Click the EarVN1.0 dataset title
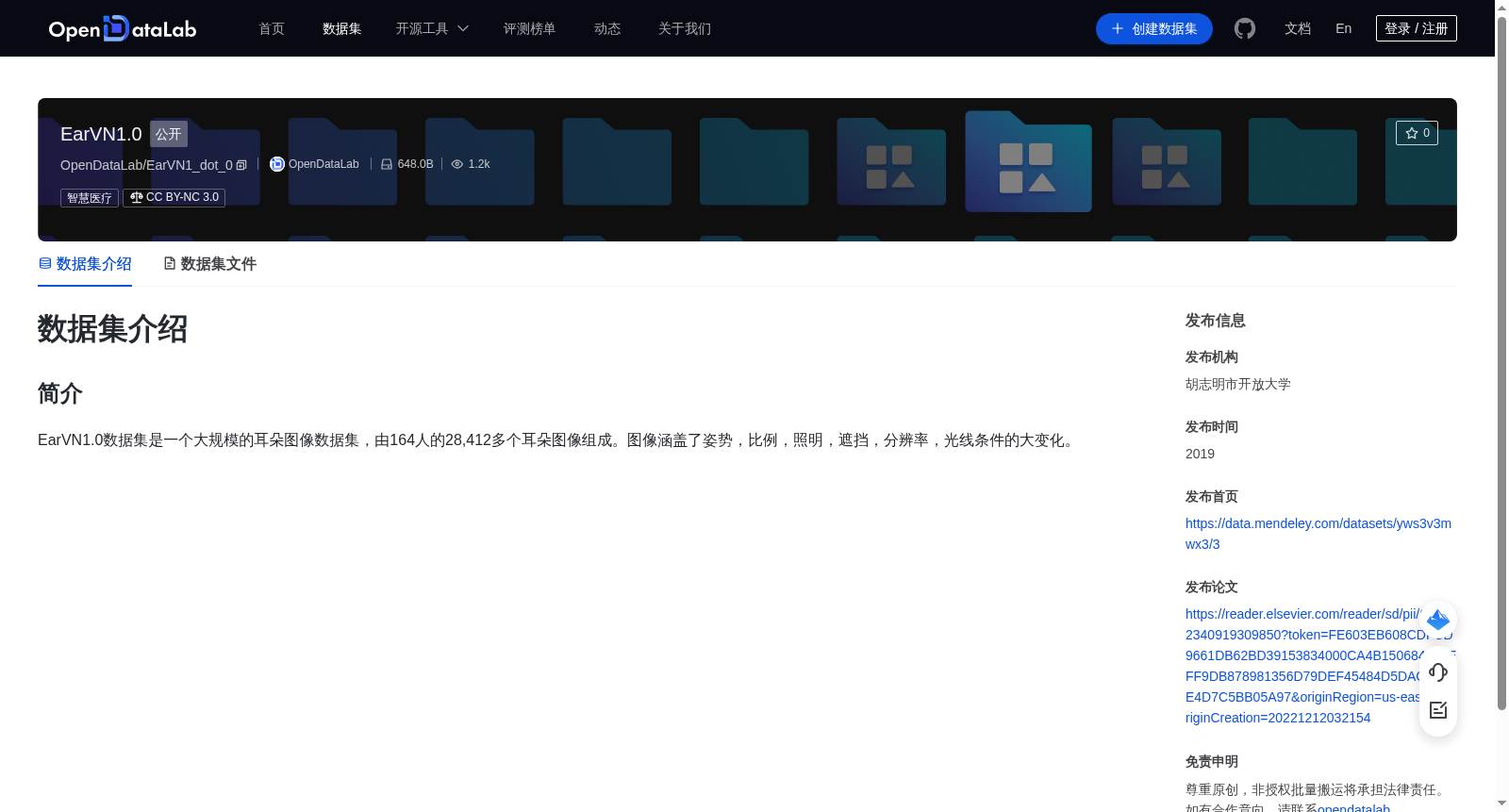Image resolution: width=1509 pixels, height=812 pixels. pyautogui.click(x=101, y=134)
